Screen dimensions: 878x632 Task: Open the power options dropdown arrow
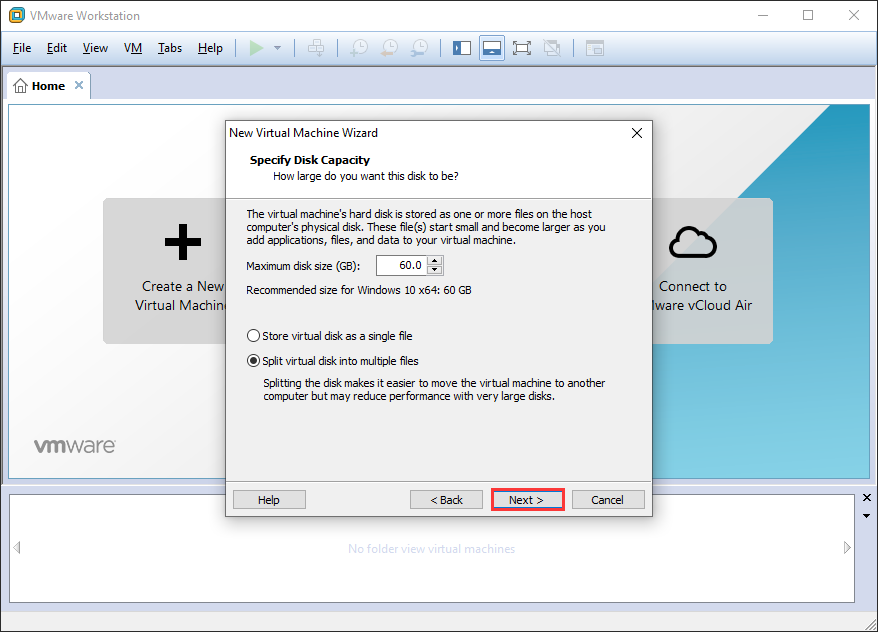click(x=277, y=48)
